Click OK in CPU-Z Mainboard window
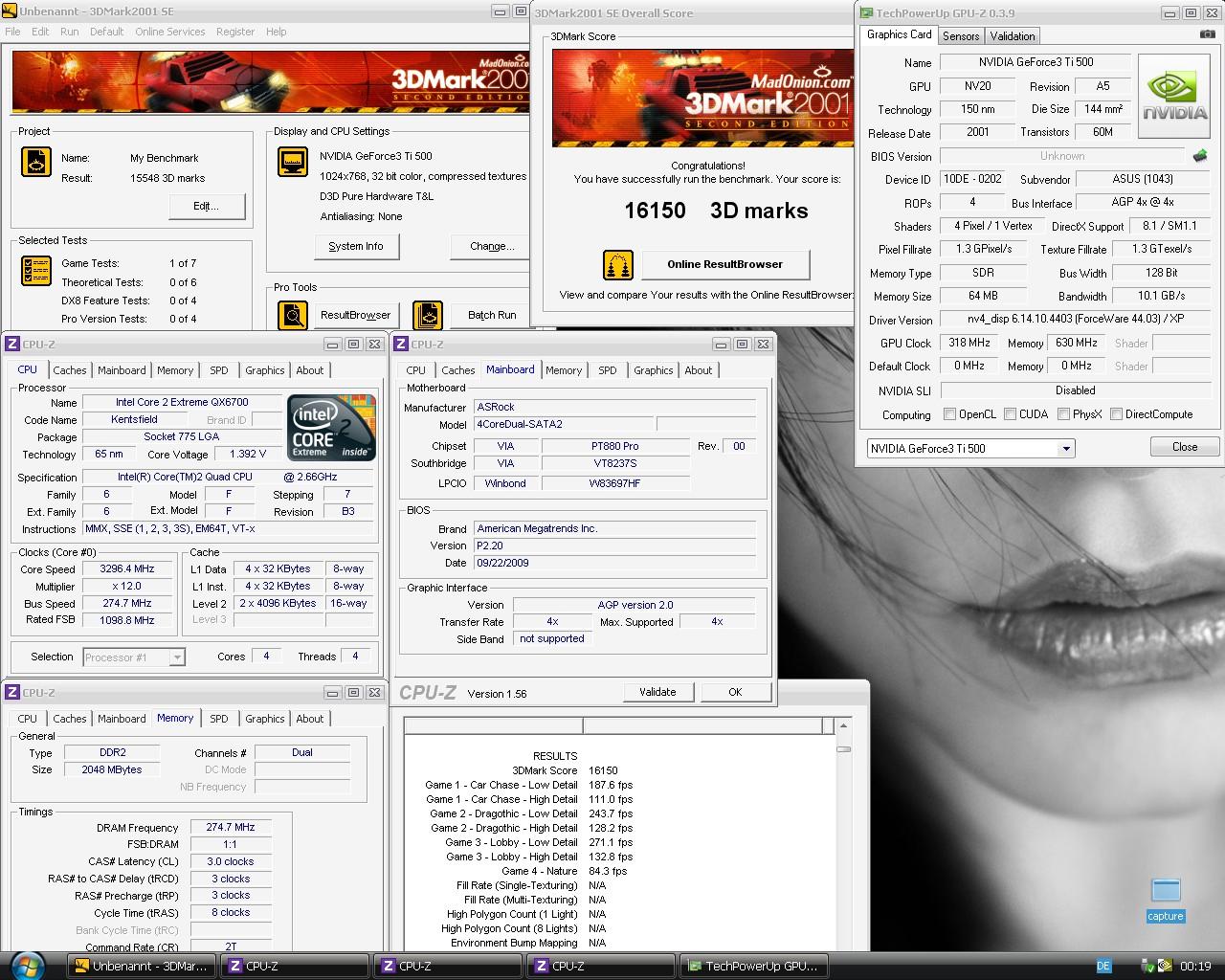The image size is (1225, 980). (735, 692)
